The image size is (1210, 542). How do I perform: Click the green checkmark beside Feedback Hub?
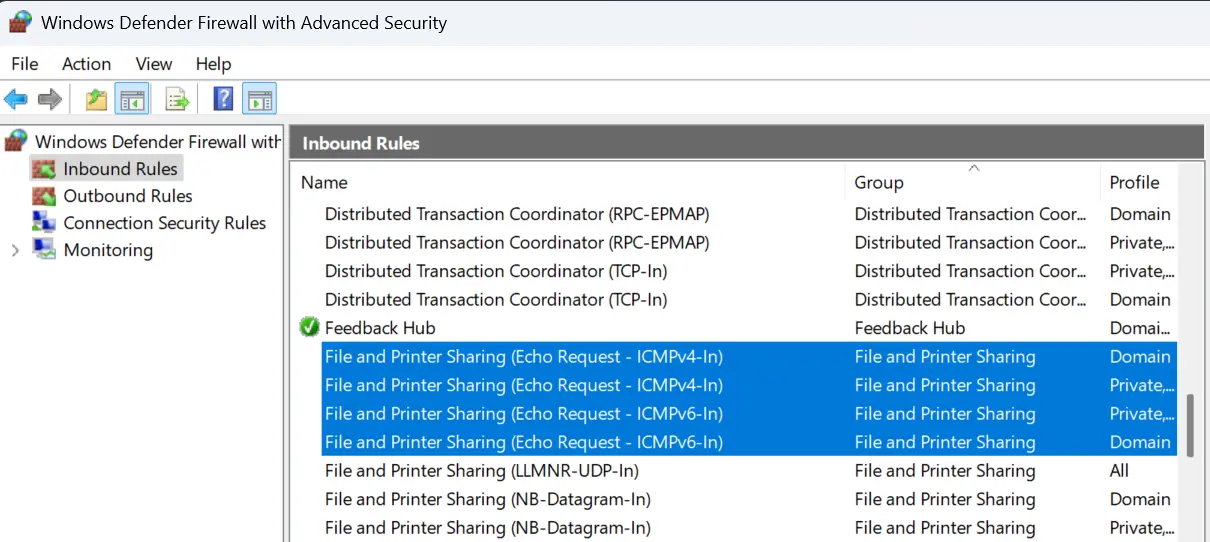point(309,327)
